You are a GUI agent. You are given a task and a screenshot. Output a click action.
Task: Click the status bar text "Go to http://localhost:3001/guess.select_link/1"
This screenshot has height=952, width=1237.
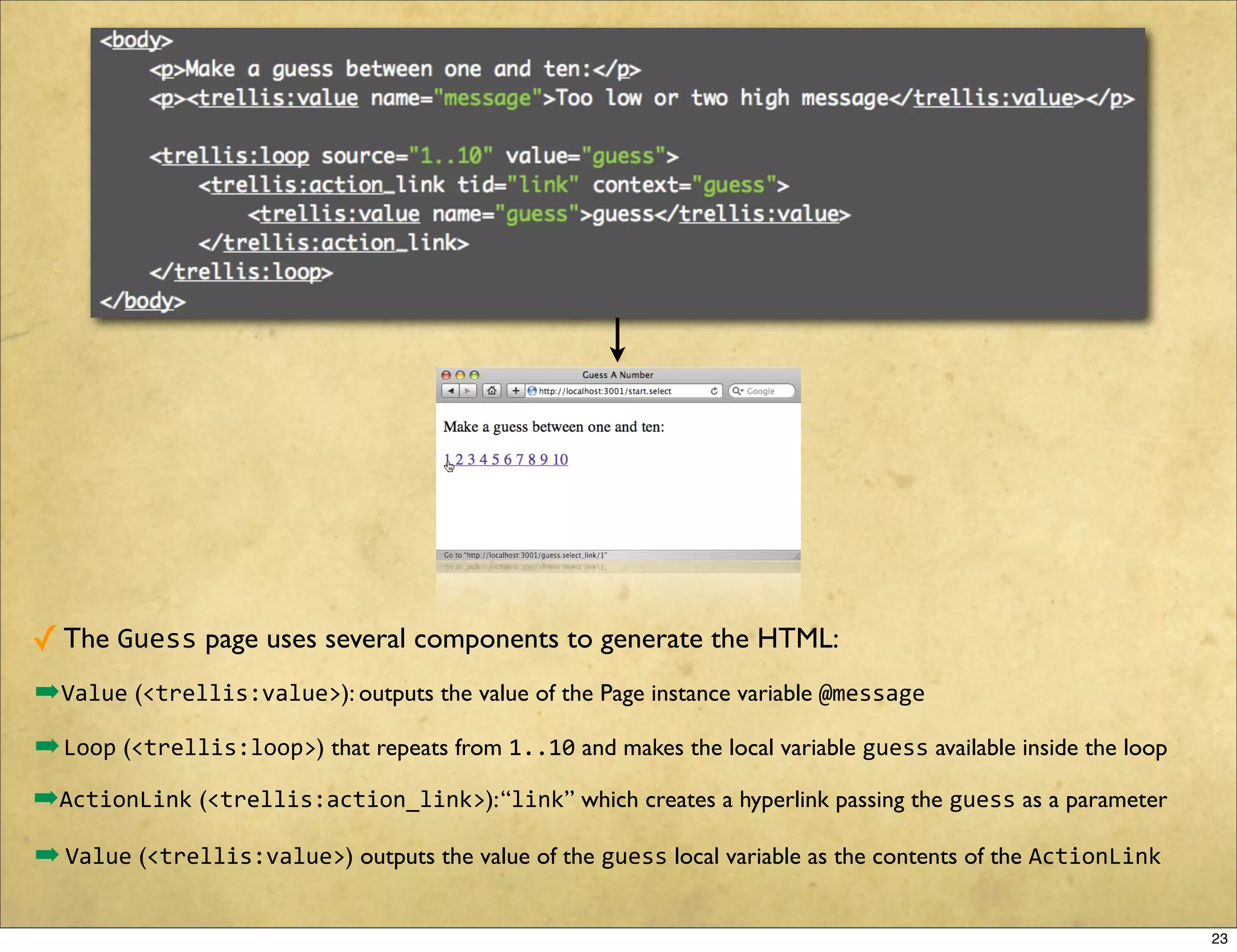point(525,555)
